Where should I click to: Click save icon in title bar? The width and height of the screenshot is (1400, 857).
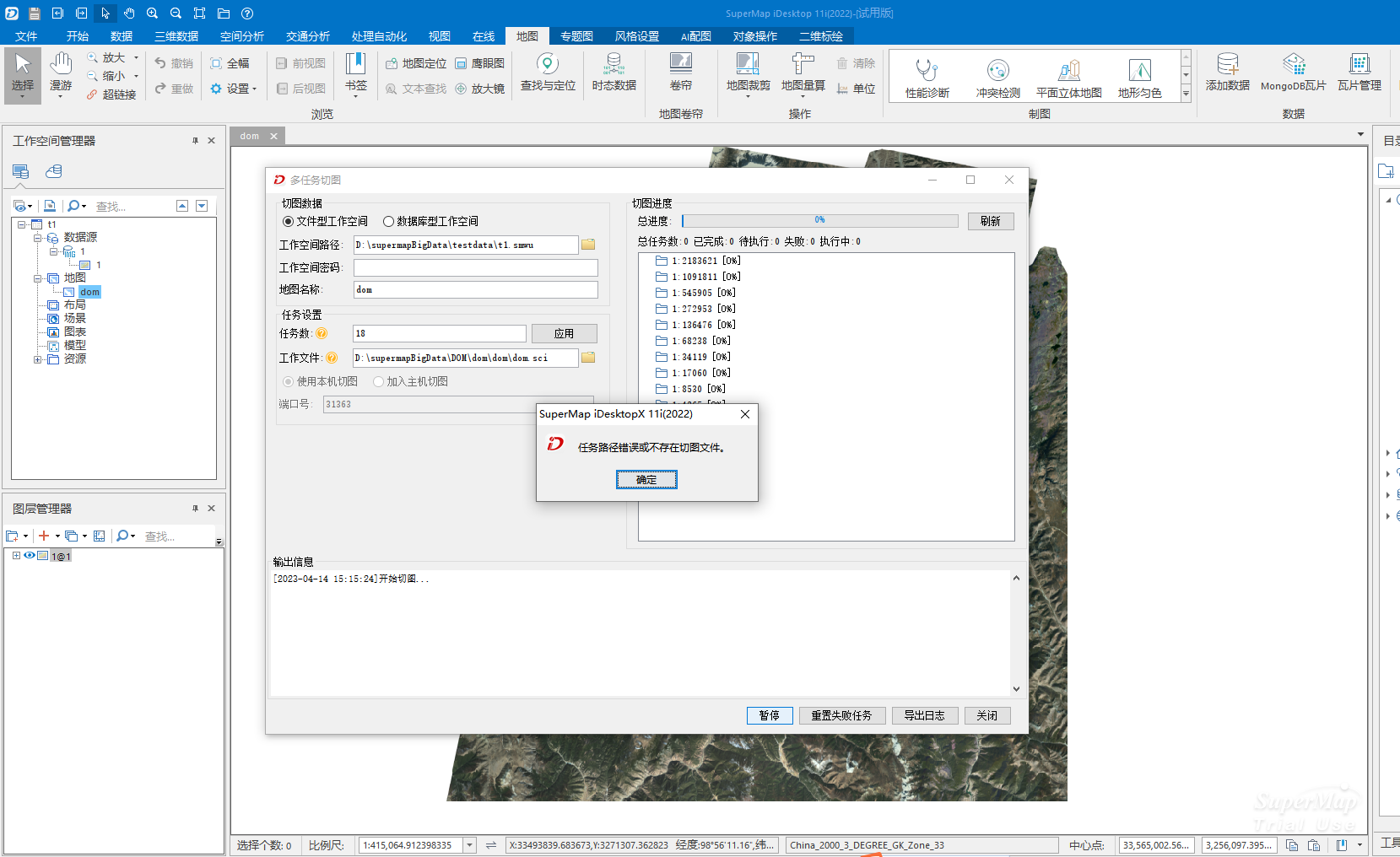click(35, 13)
